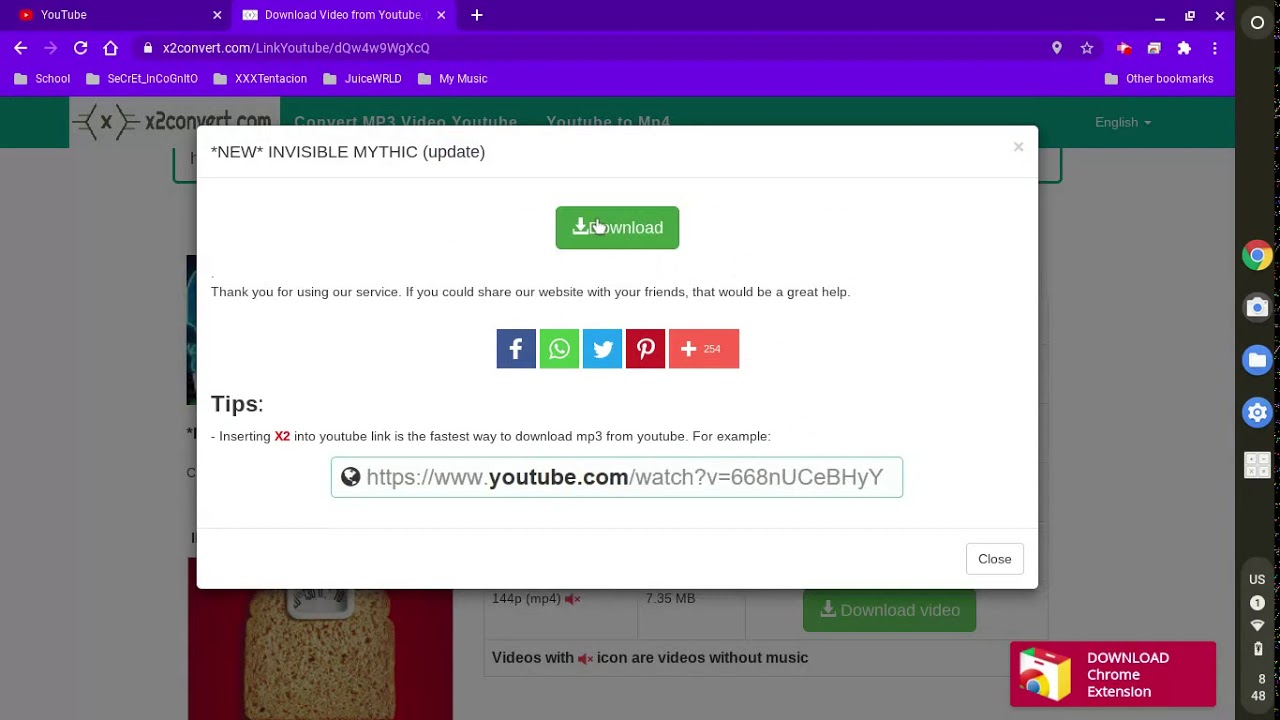Screen dimensions: 1280x720
Task: Close the dialog with the X icon
Action: pyautogui.click(x=1018, y=147)
